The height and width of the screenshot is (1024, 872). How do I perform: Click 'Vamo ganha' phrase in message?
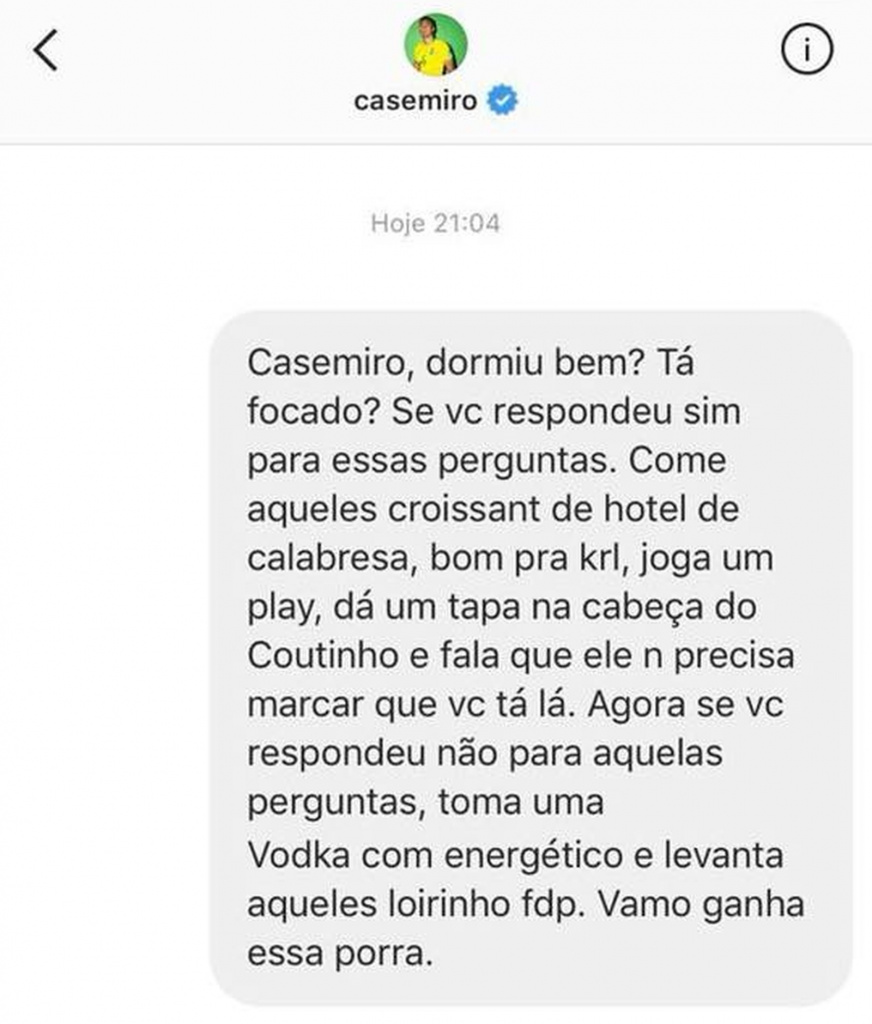point(701,905)
